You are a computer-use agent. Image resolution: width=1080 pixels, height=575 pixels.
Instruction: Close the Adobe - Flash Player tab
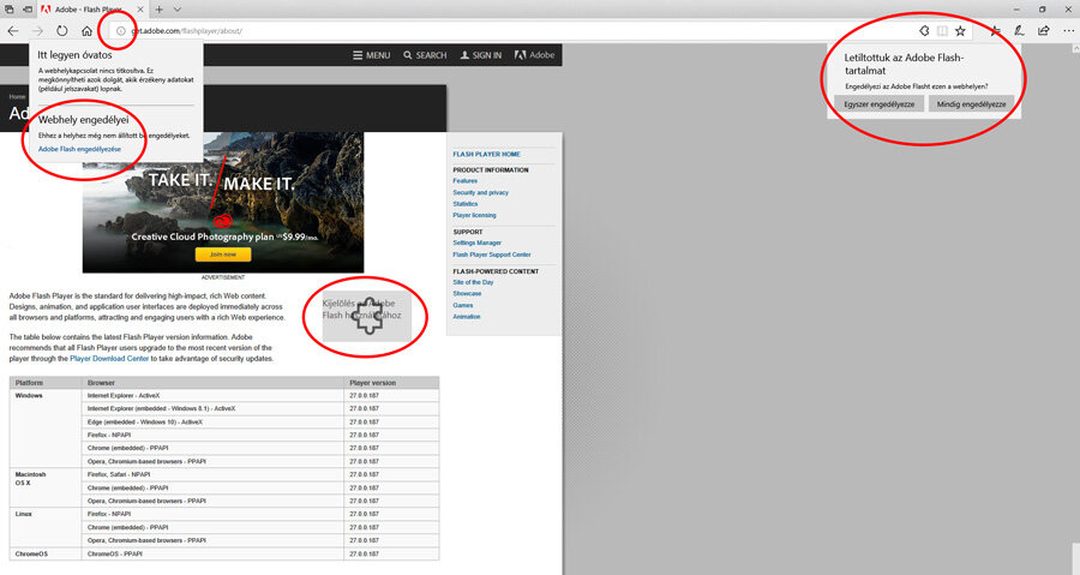click(x=140, y=10)
